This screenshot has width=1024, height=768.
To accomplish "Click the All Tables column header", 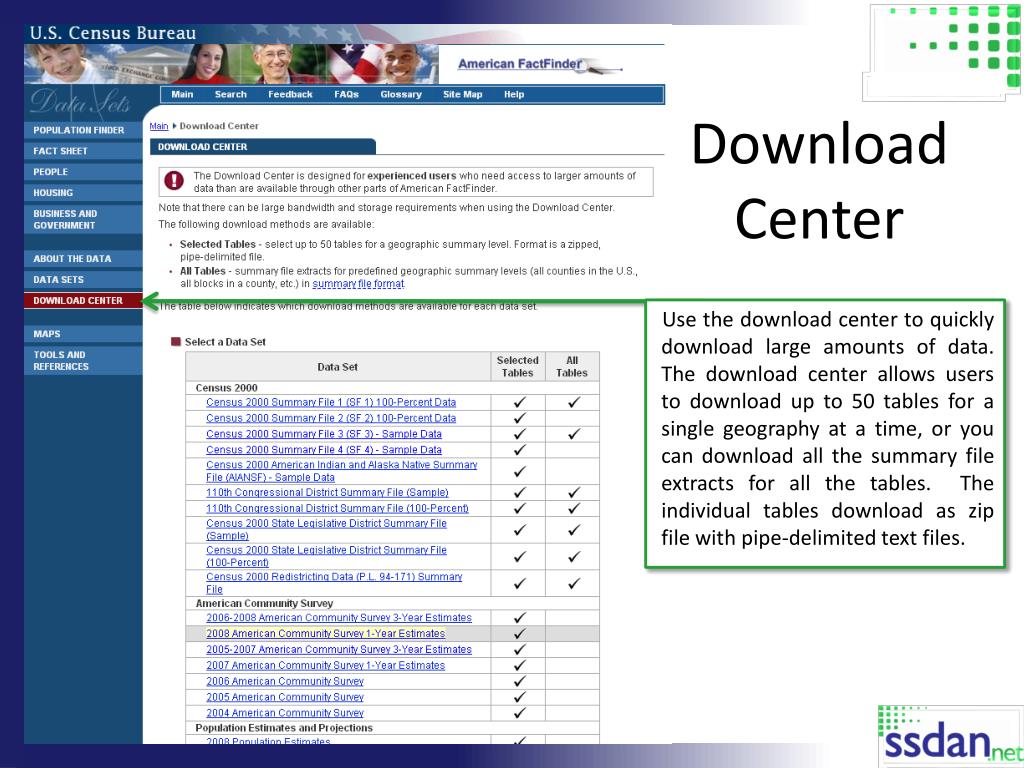I will click(571, 366).
